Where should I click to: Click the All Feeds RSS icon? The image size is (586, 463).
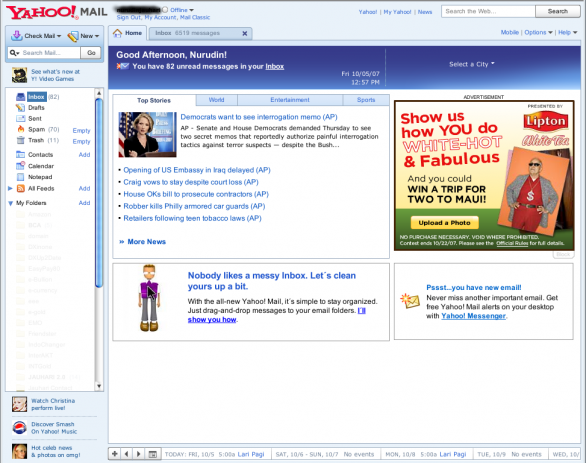click(21, 188)
